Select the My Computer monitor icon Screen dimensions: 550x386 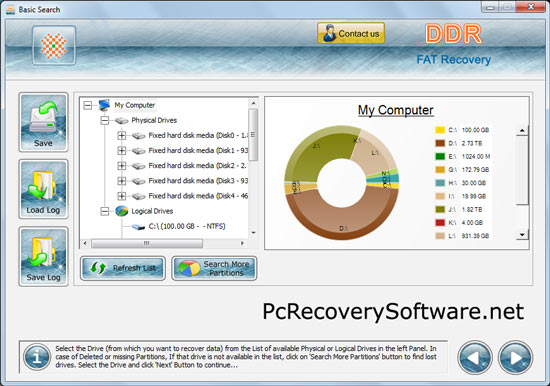click(x=104, y=105)
